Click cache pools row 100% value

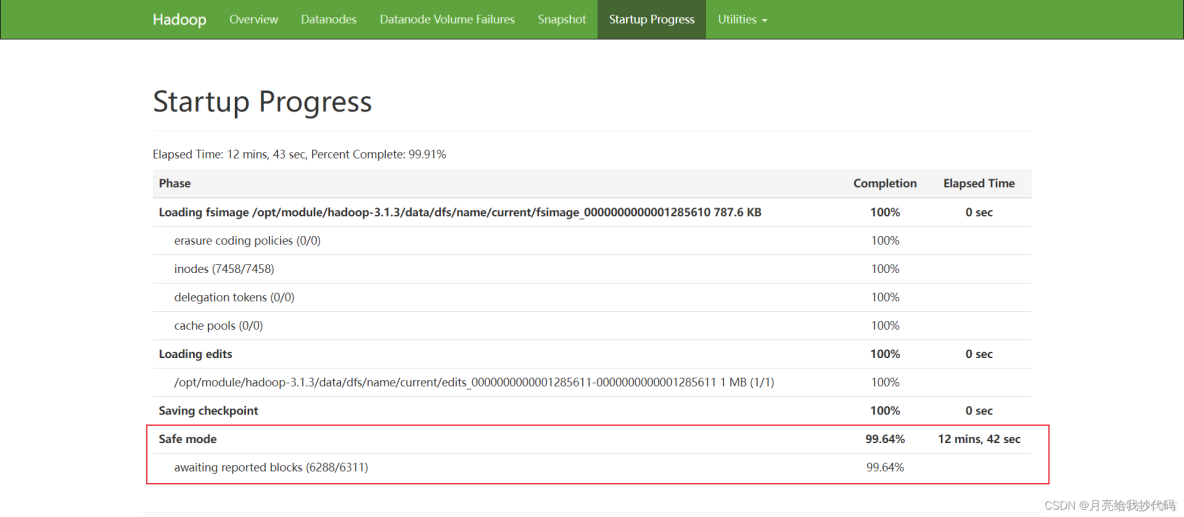click(885, 326)
